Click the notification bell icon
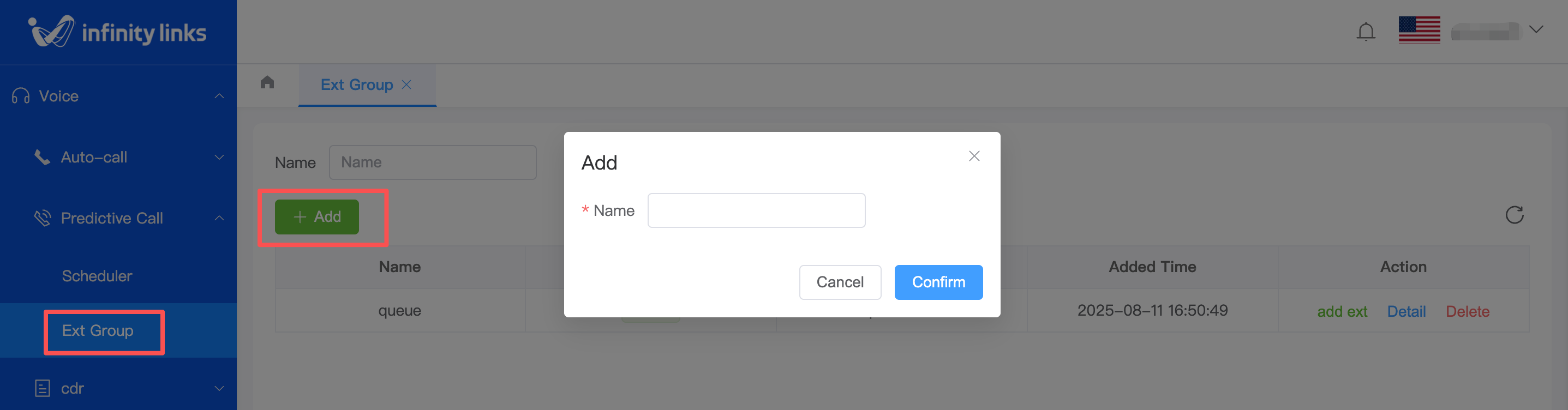This screenshot has width=1568, height=410. (x=1365, y=31)
